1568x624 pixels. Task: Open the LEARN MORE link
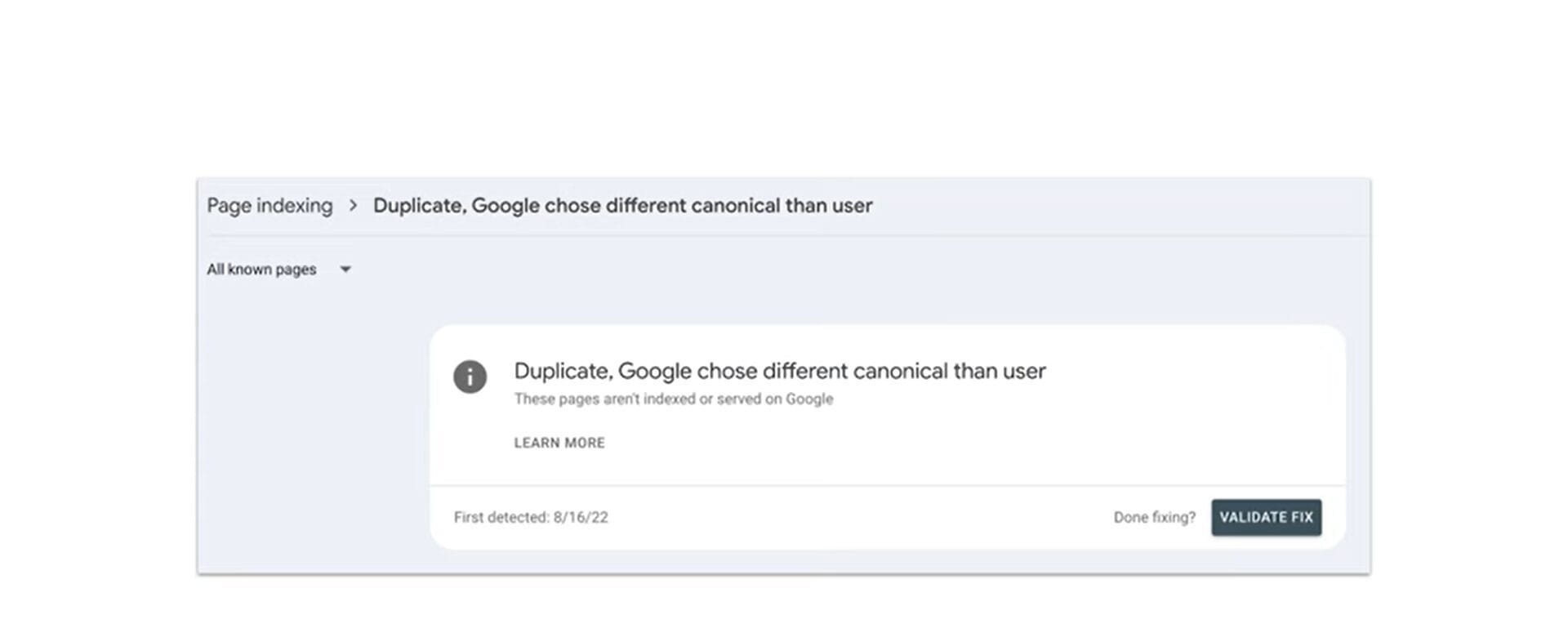coord(559,443)
